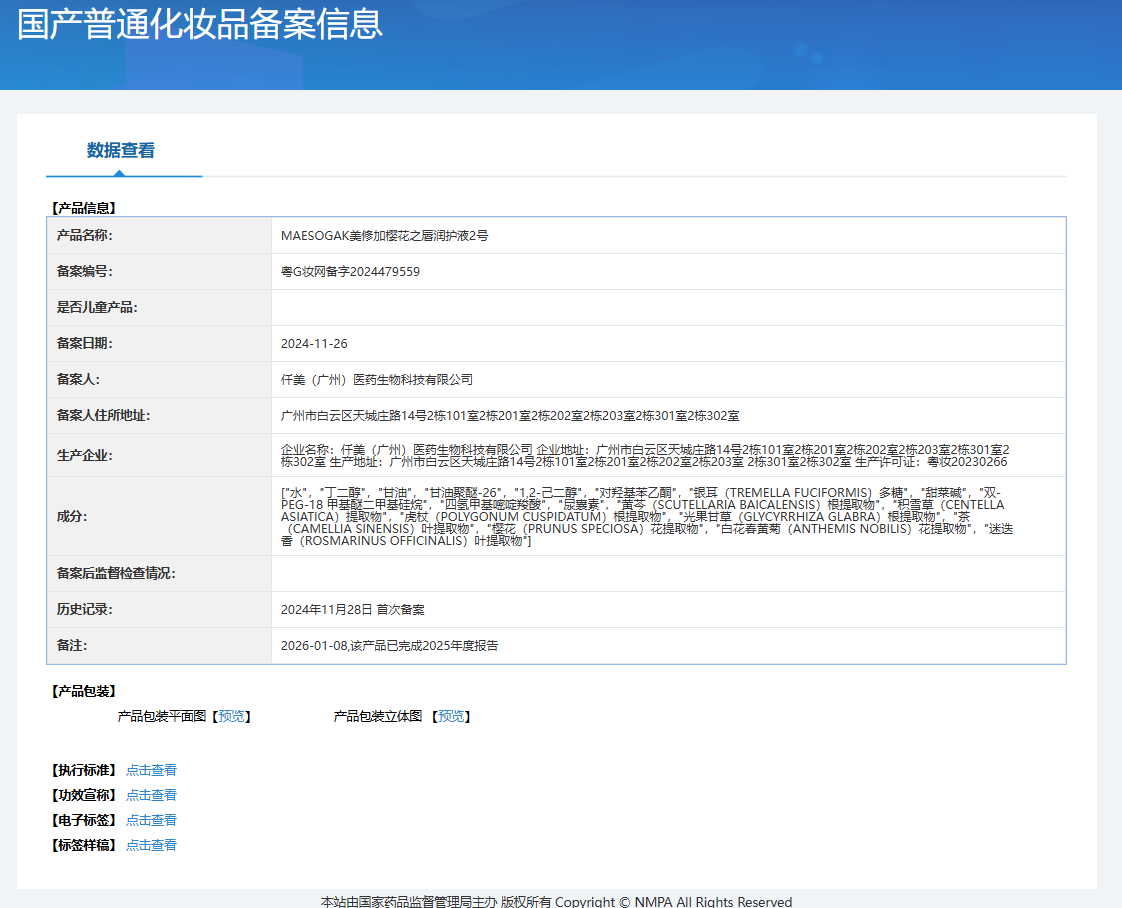Click the 是否儿童产品 row label
1122x908 pixels.
pos(97,307)
